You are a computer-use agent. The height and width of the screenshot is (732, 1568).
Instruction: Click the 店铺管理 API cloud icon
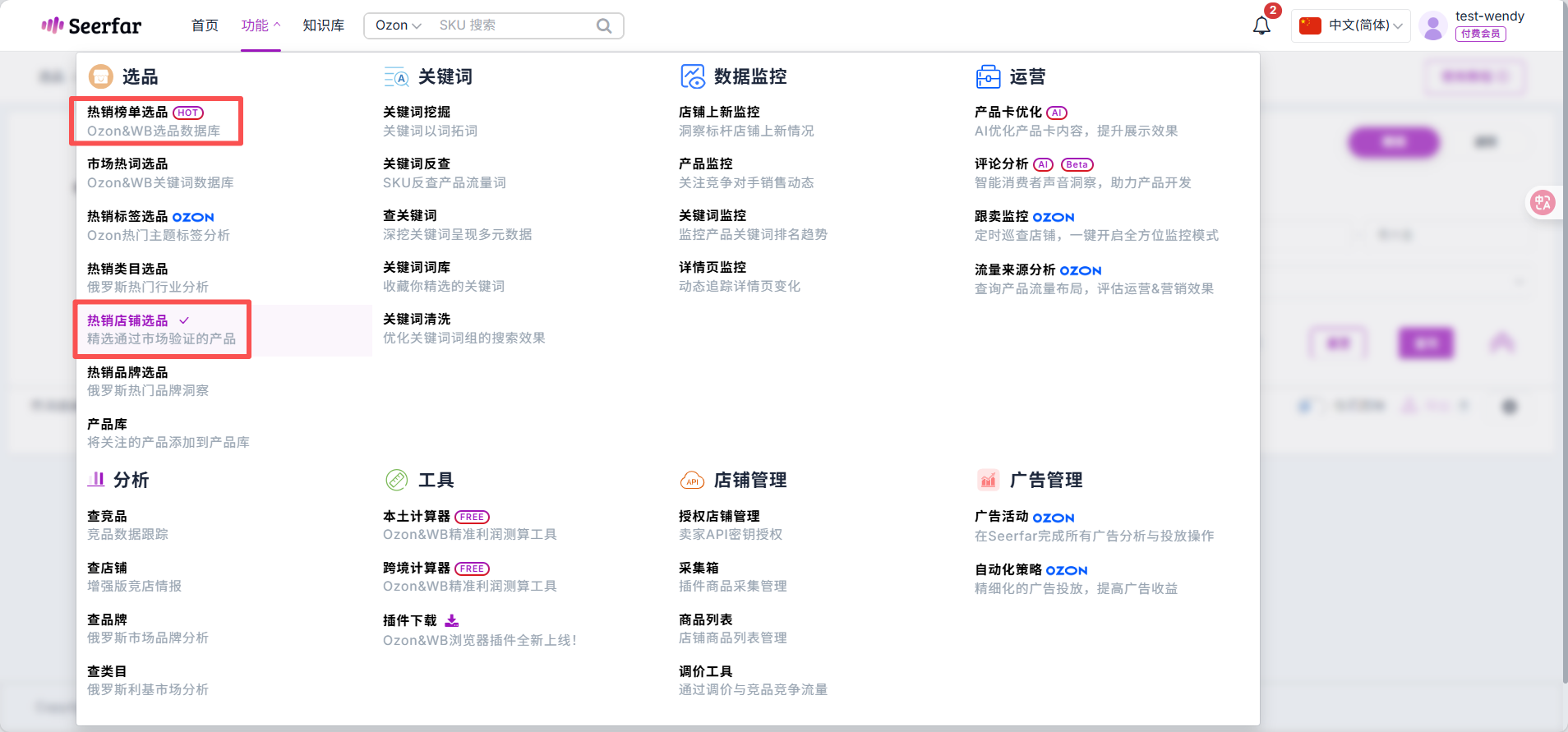point(692,481)
